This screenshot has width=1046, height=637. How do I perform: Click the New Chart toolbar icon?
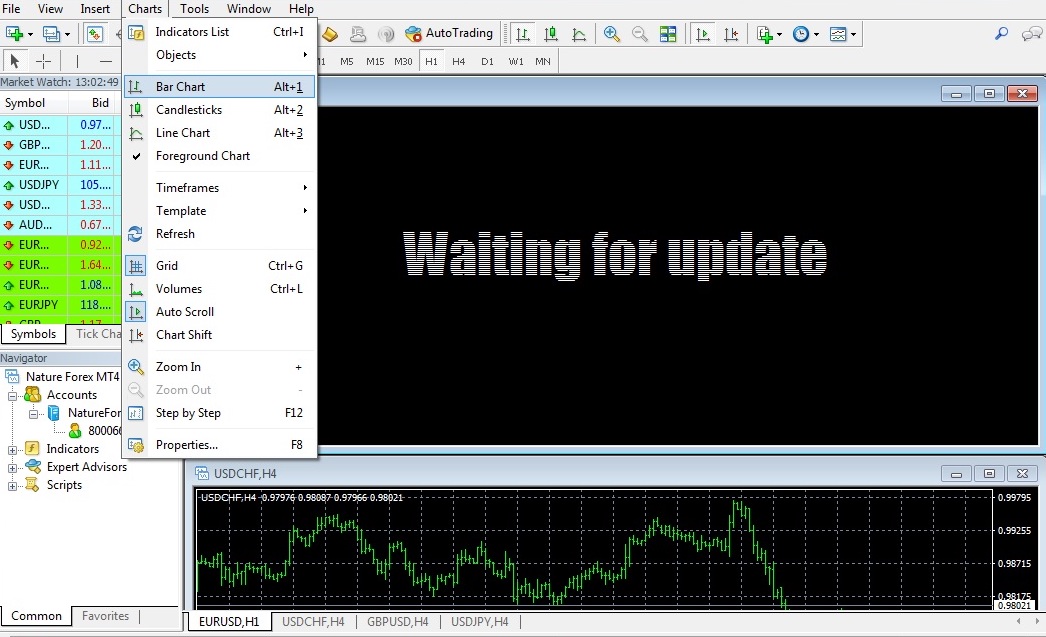pos(14,33)
